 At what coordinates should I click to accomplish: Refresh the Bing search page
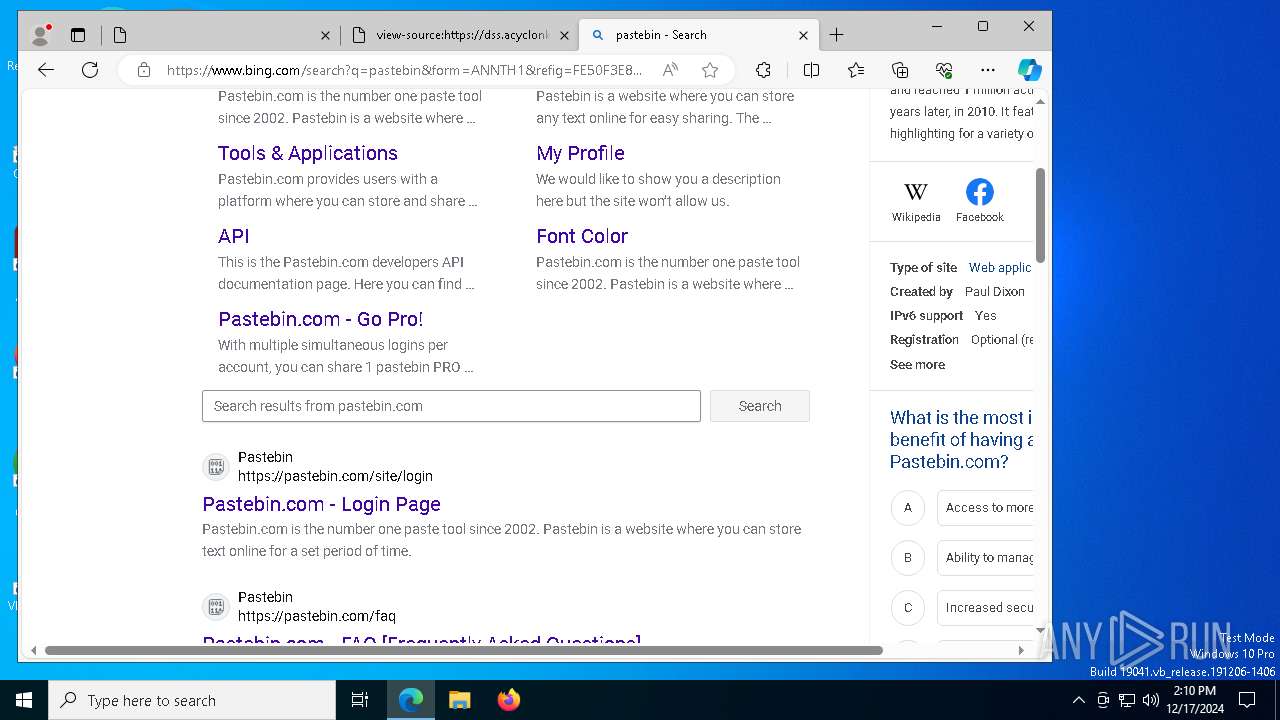(90, 70)
